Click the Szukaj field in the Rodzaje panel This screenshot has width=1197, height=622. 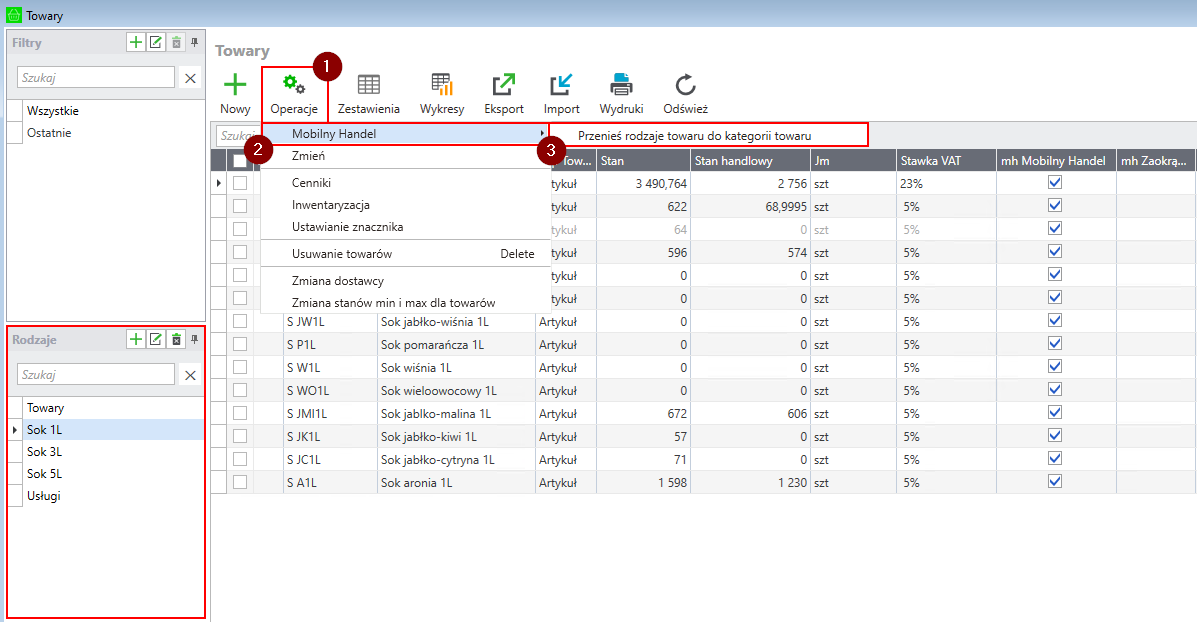[96, 375]
